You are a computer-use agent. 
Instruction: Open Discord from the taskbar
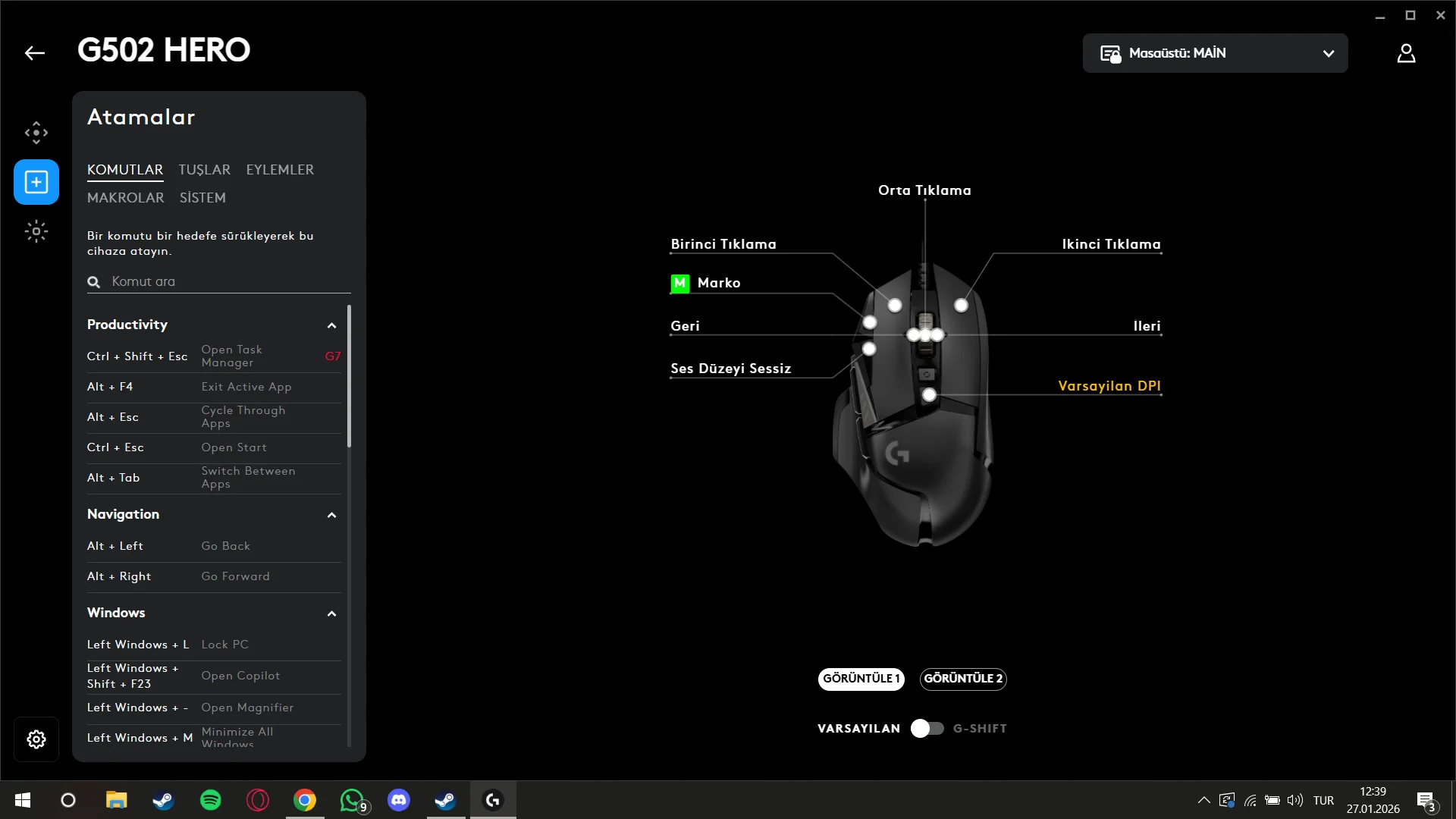(398, 800)
